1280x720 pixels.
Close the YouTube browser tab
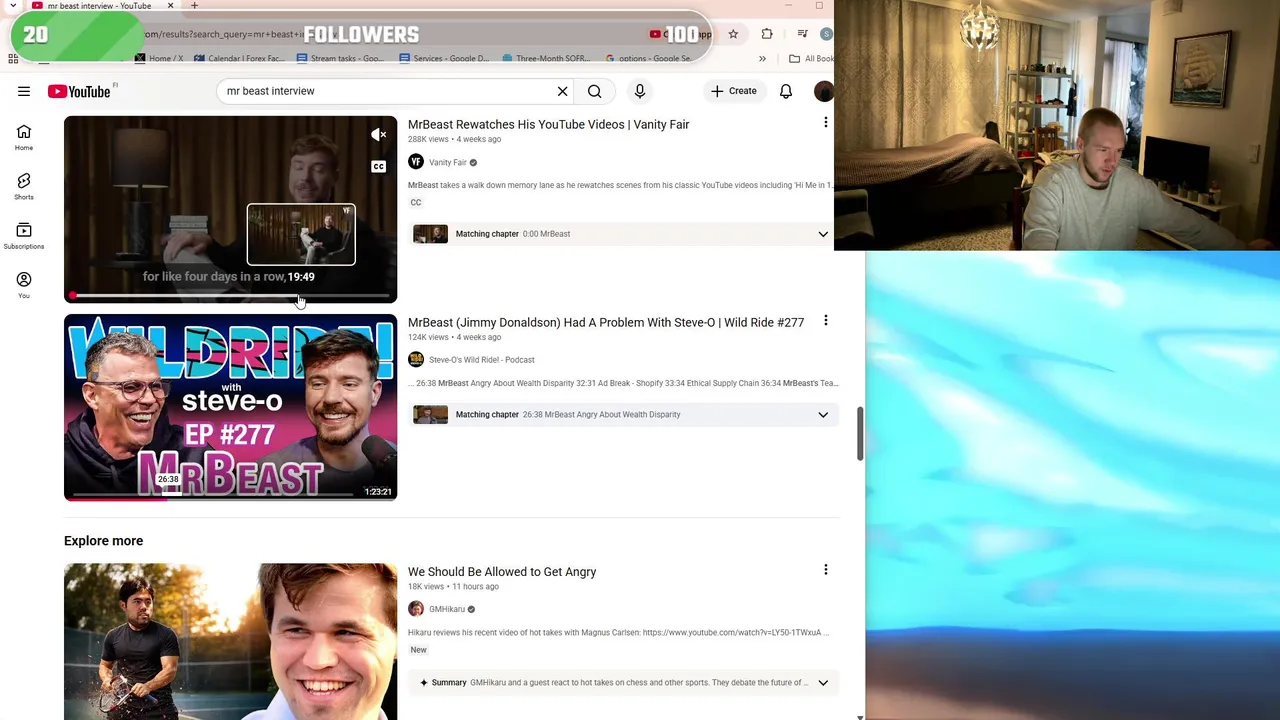[x=170, y=6]
